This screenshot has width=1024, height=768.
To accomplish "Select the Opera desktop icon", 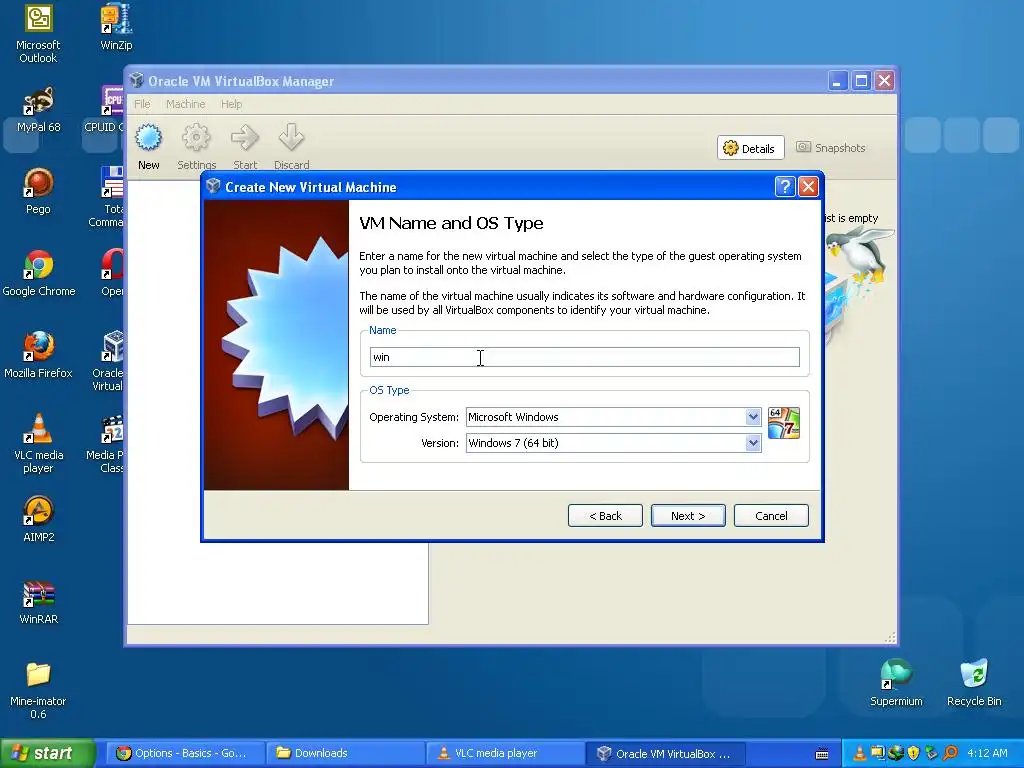I will 112,273.
